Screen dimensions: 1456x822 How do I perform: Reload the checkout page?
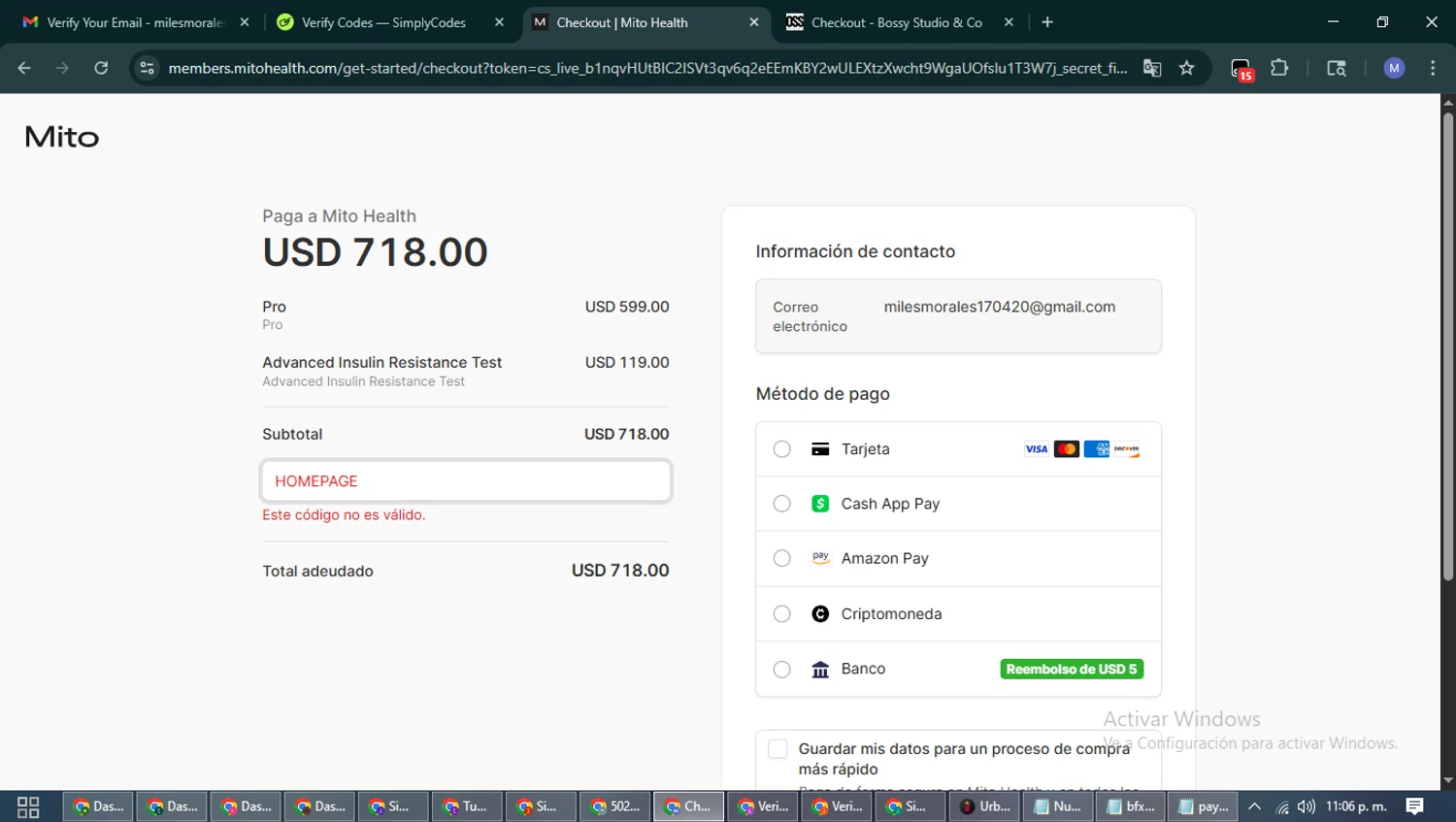pyautogui.click(x=101, y=68)
